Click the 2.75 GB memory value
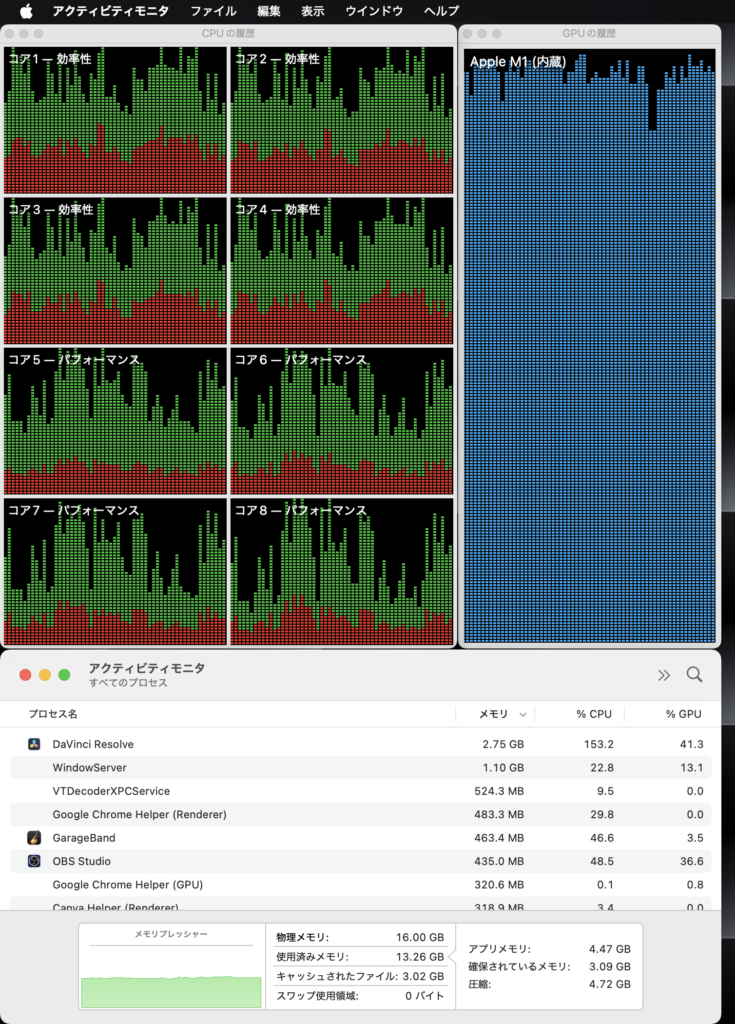735x1024 pixels. pyautogui.click(x=503, y=744)
